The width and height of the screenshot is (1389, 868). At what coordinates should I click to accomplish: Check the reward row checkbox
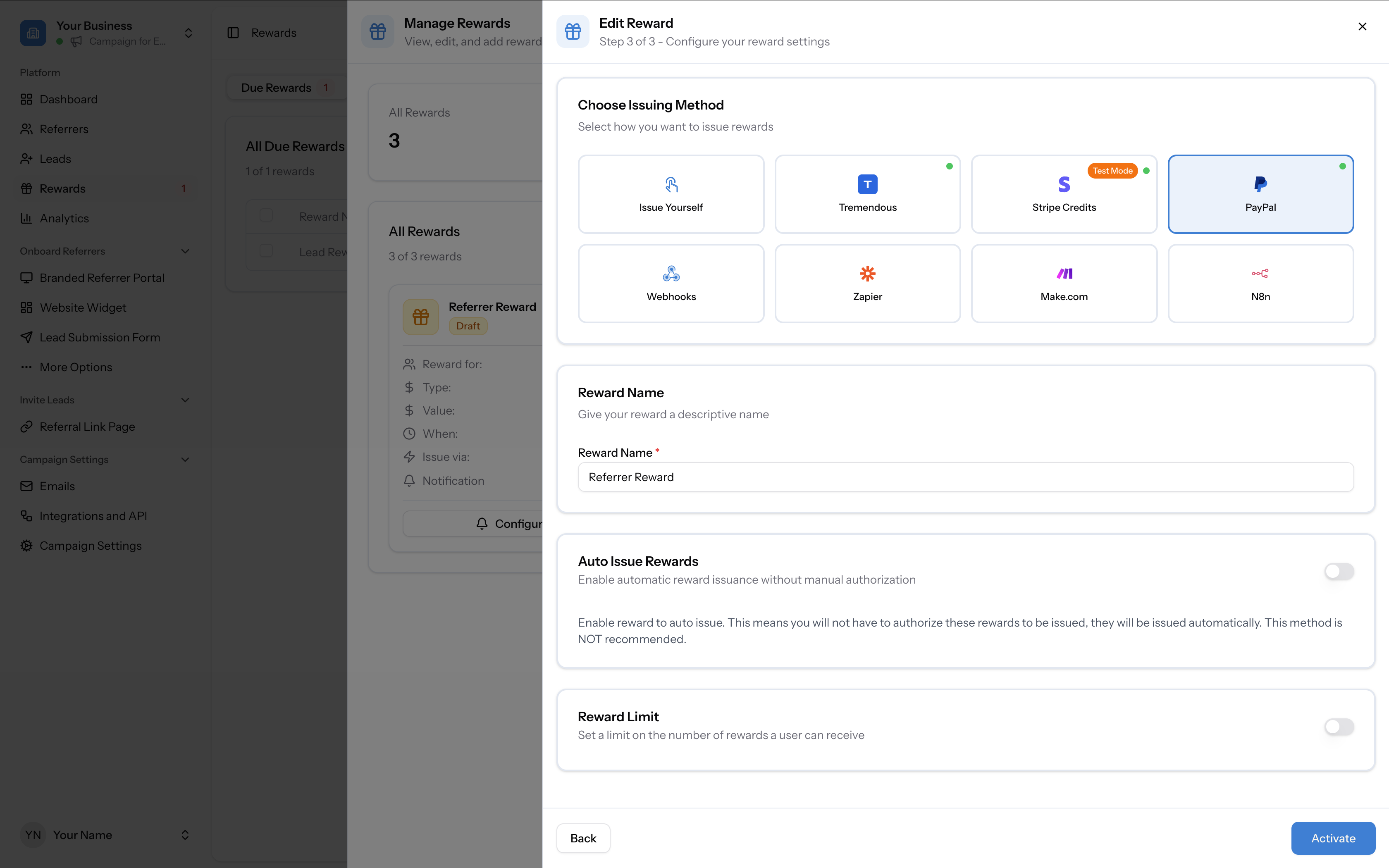[x=266, y=215]
